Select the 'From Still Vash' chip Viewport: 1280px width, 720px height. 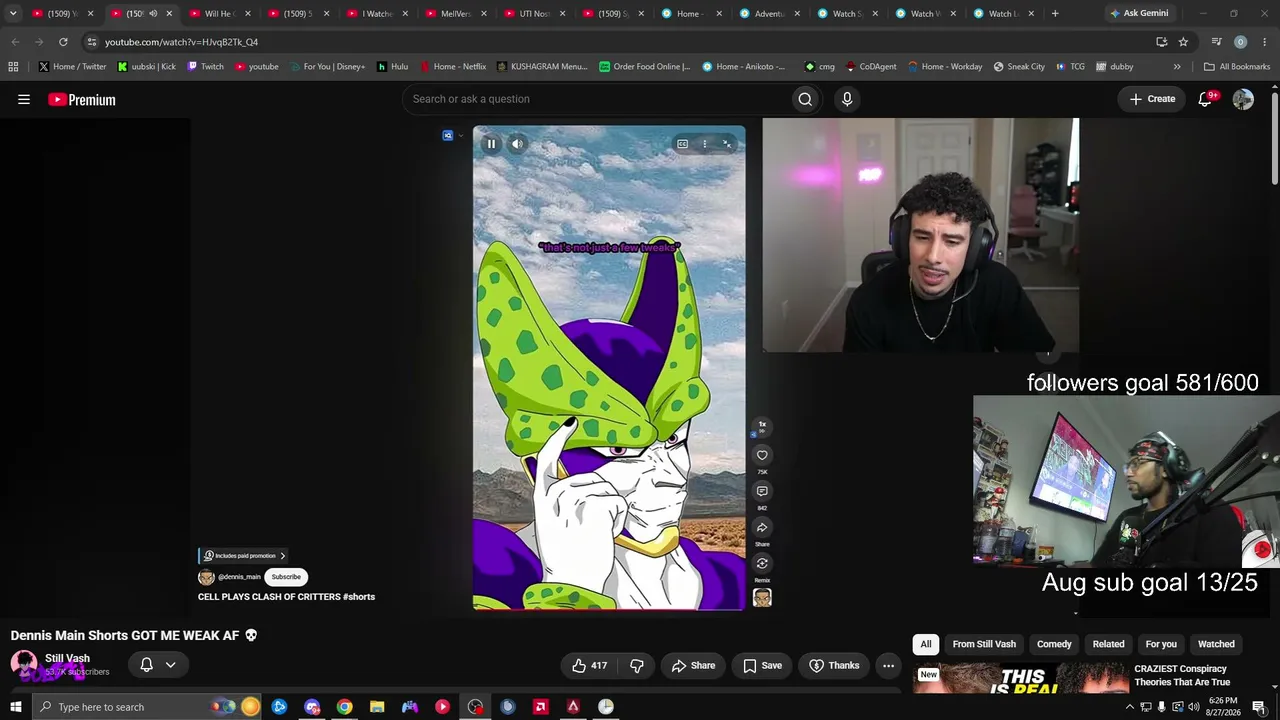[984, 644]
